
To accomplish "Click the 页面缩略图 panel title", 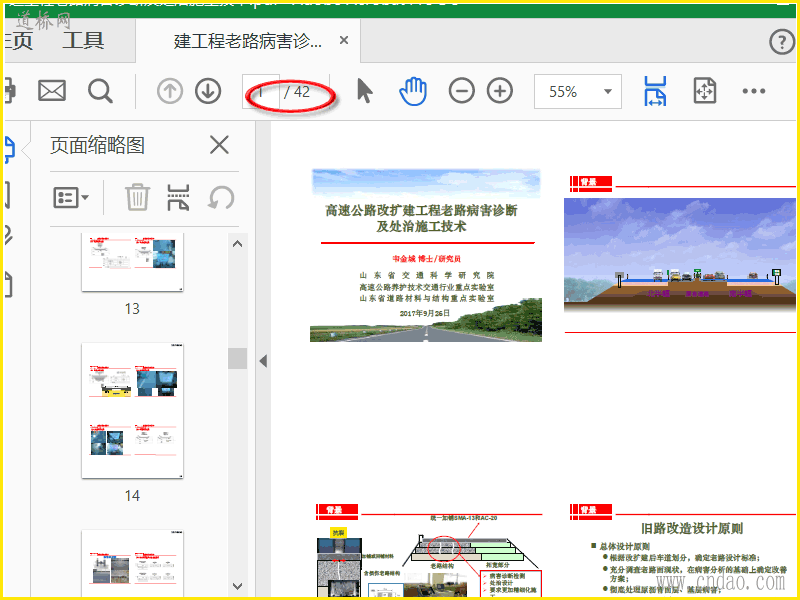I will coord(97,145).
